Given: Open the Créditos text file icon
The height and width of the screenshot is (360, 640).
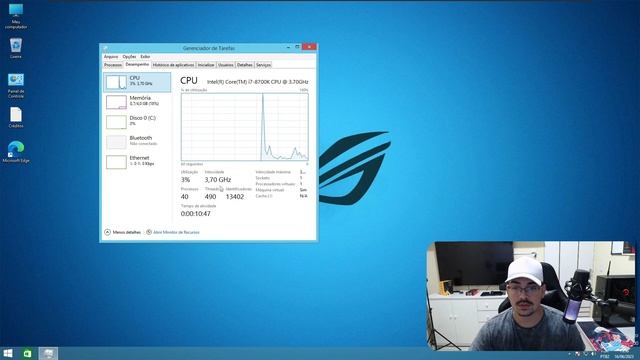Looking at the screenshot, I should (x=16, y=118).
